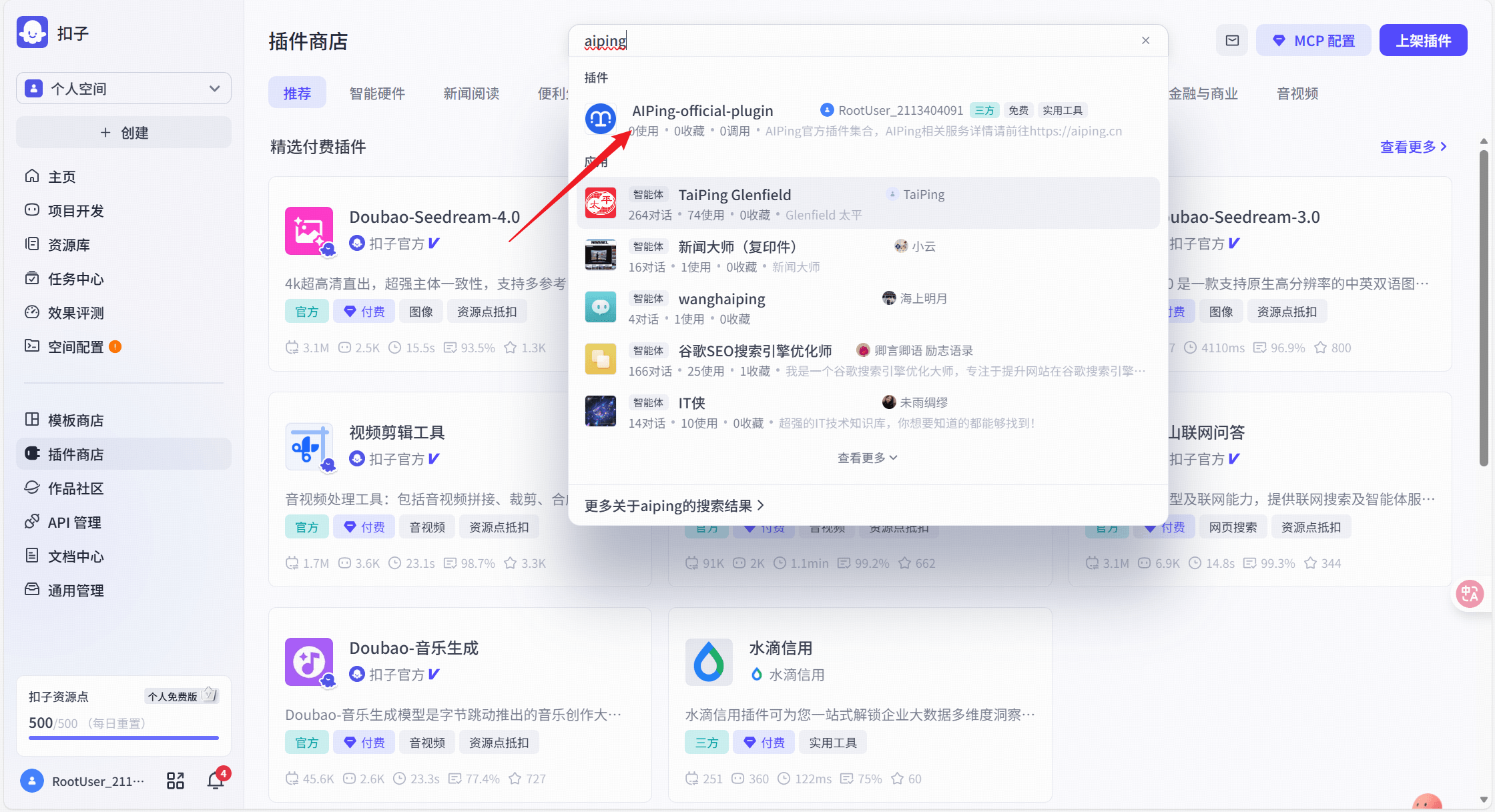Image resolution: width=1495 pixels, height=812 pixels.
Task: Open the Doubao-音乐生成 plugin thumbnail
Action: (x=309, y=662)
